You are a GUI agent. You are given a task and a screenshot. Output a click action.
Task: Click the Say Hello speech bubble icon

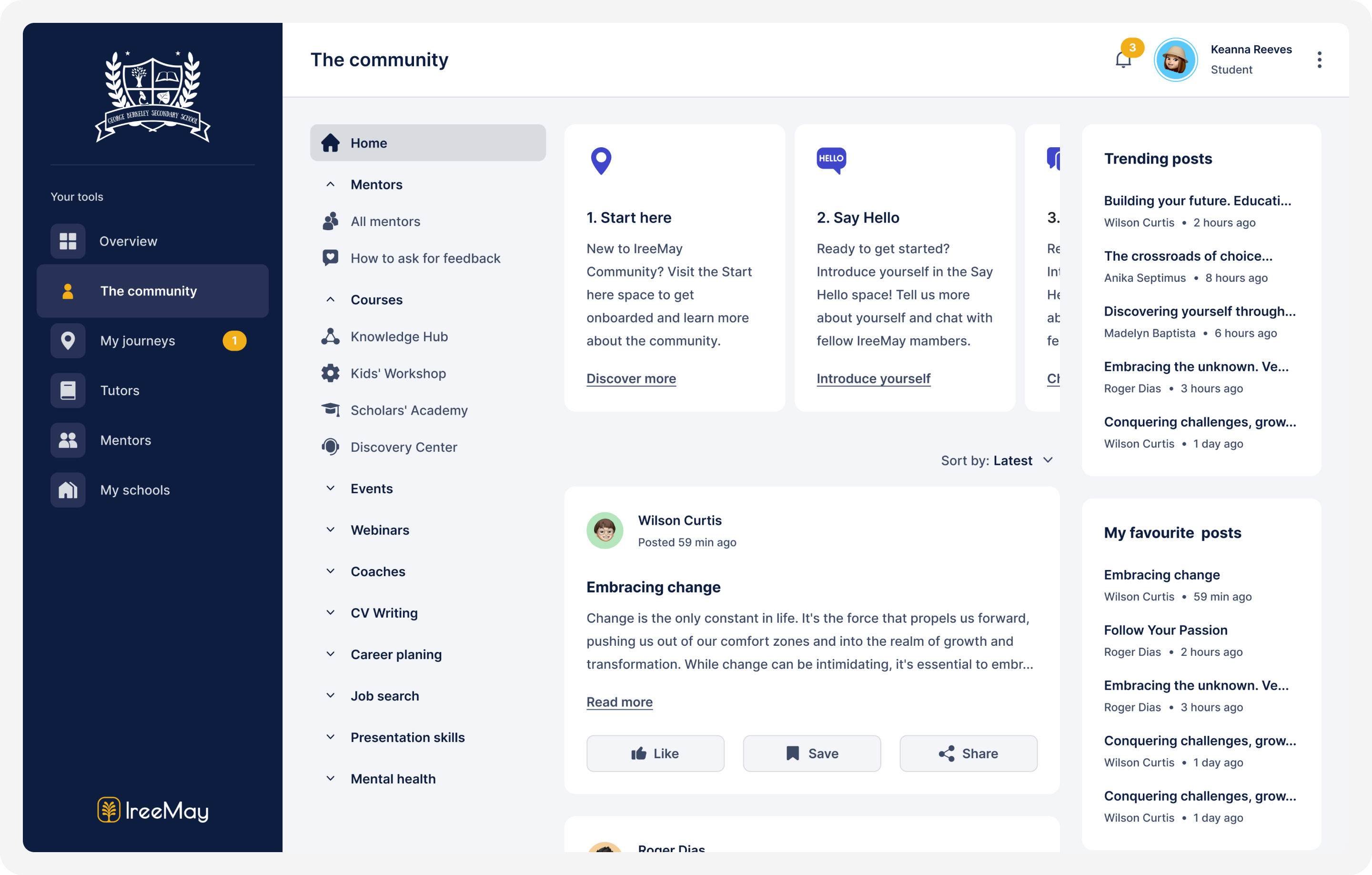pyautogui.click(x=831, y=161)
